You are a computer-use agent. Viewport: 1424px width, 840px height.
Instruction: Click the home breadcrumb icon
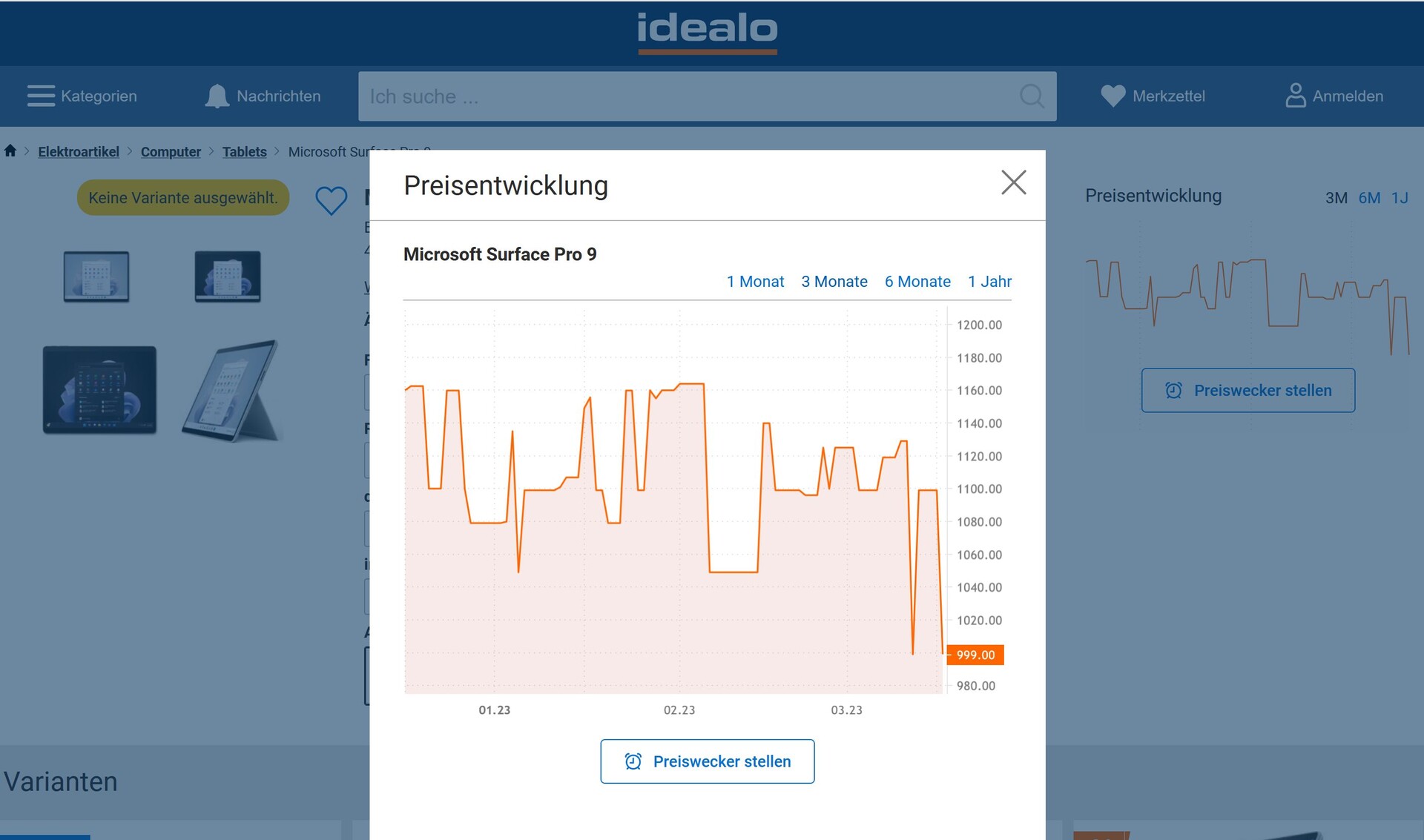click(10, 151)
